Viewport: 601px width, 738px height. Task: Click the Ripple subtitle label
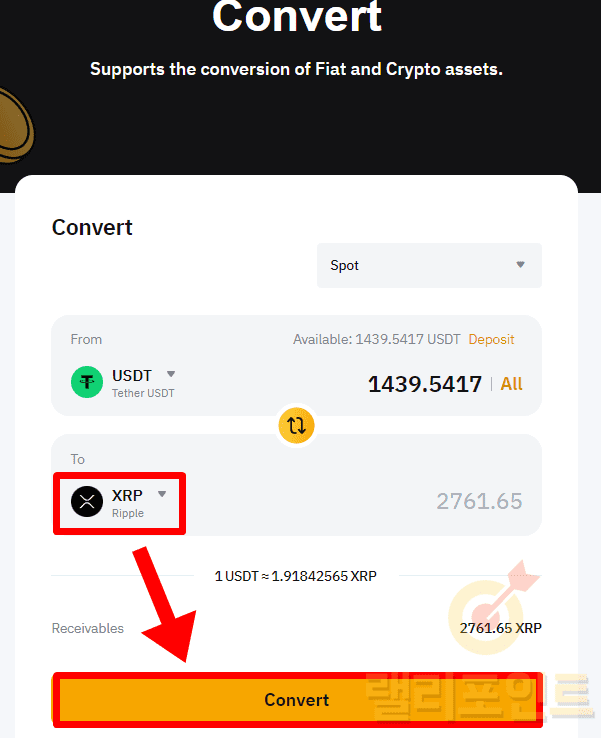pyautogui.click(x=128, y=513)
